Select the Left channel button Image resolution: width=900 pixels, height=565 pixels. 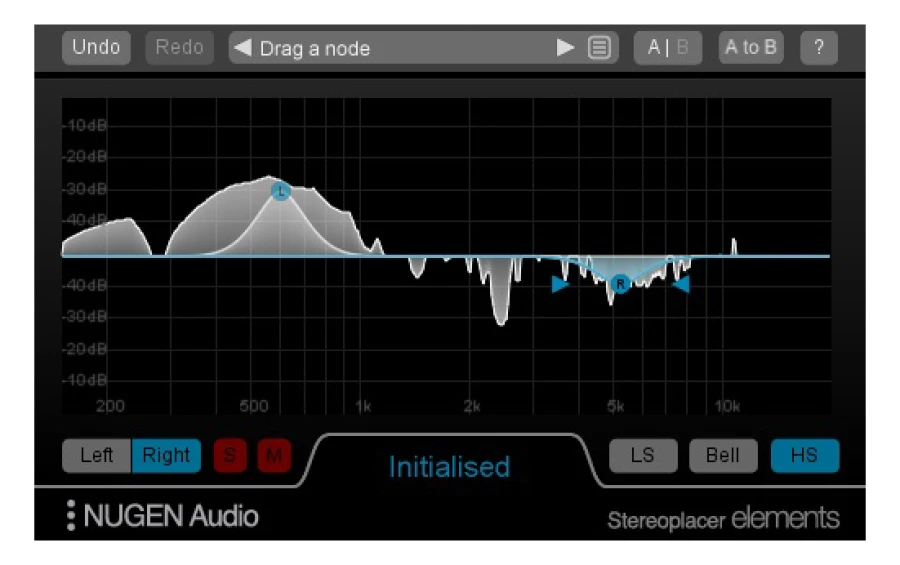[x=96, y=455]
